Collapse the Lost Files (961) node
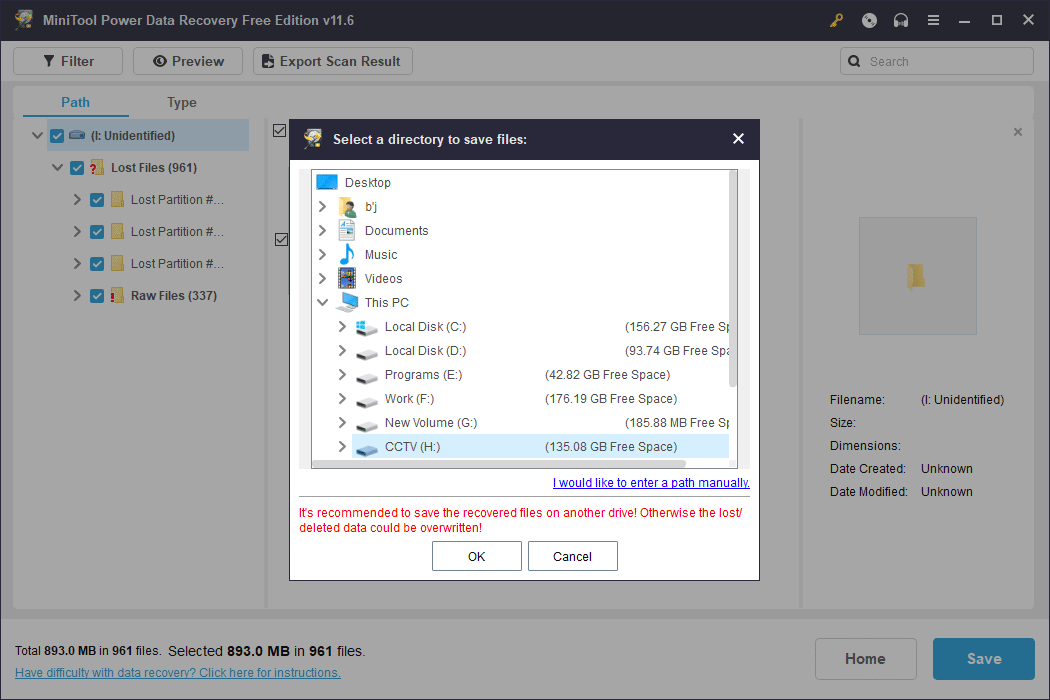 pyautogui.click(x=57, y=167)
